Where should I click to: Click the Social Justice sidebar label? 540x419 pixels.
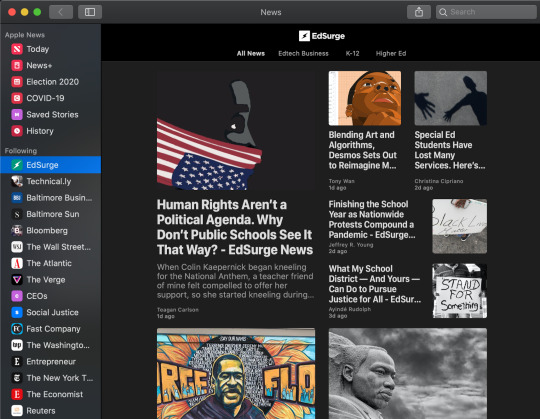click(x=53, y=312)
